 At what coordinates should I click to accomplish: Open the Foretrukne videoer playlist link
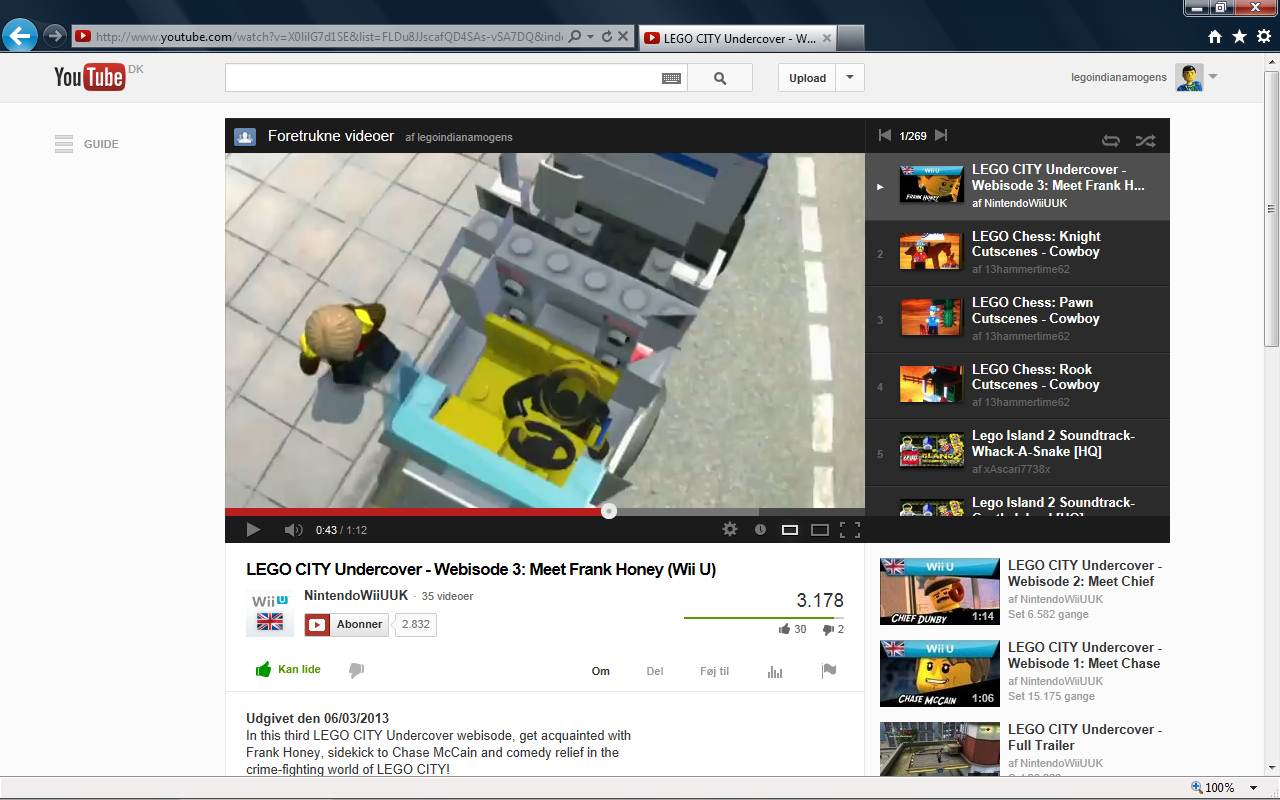(x=331, y=136)
